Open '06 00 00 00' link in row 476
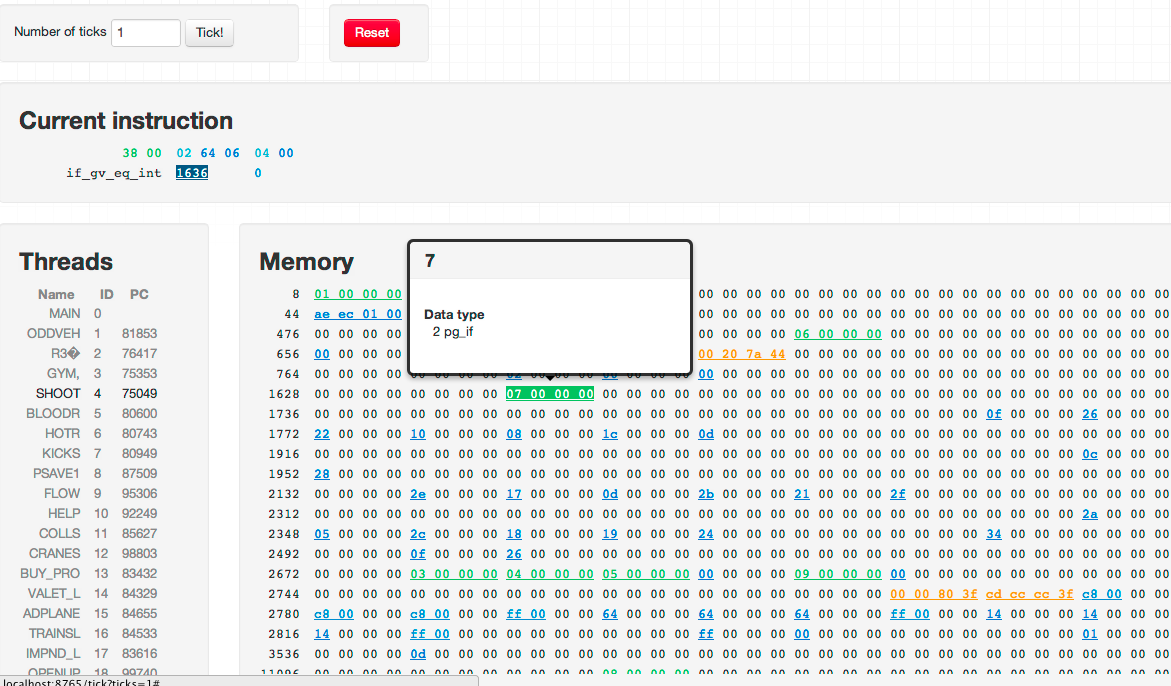1171x686 pixels. [837, 334]
